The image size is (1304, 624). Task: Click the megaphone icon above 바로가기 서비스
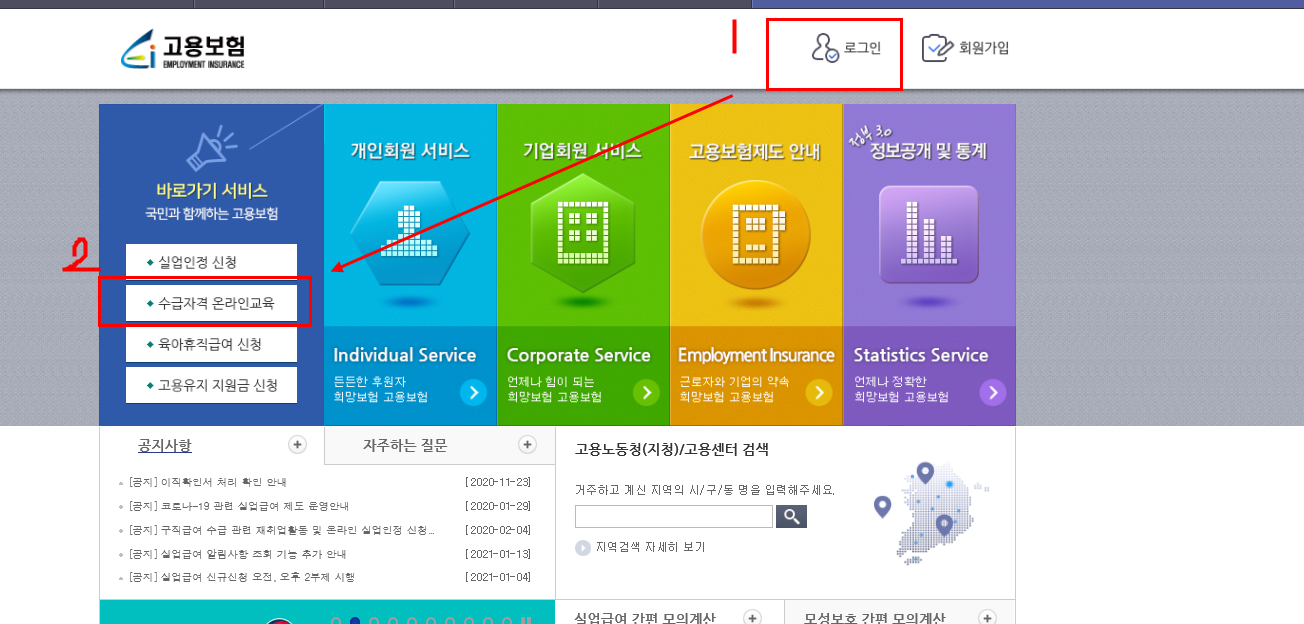(x=212, y=150)
